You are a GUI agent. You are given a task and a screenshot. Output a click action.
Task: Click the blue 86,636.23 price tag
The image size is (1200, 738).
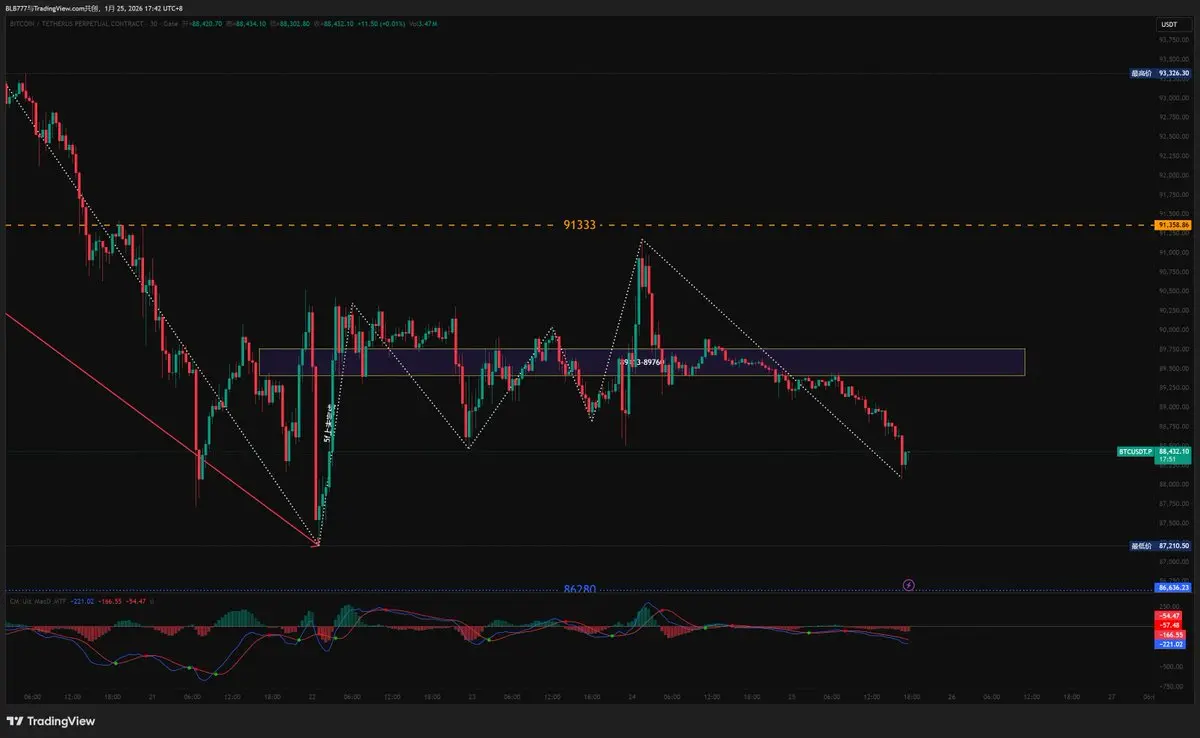(x=1173, y=589)
